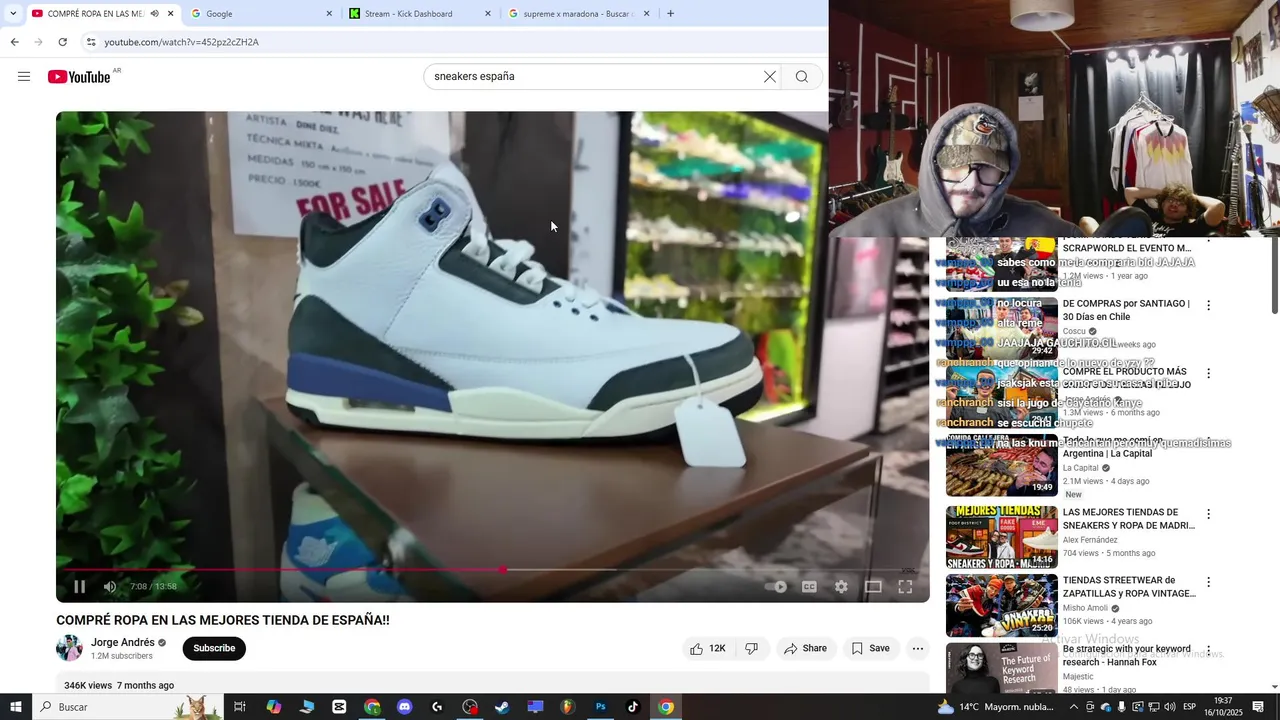Open 'LAS MEJORES TIENDAS DE SNEAKERS' video title
The height and width of the screenshot is (720, 1280).
point(1129,519)
